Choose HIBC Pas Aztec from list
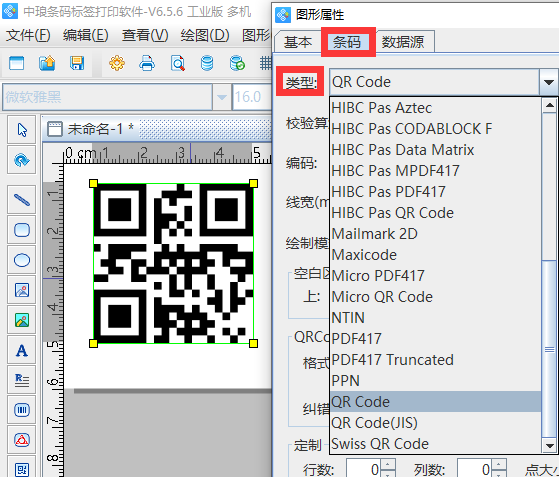The height and width of the screenshot is (477, 559). pos(435,108)
